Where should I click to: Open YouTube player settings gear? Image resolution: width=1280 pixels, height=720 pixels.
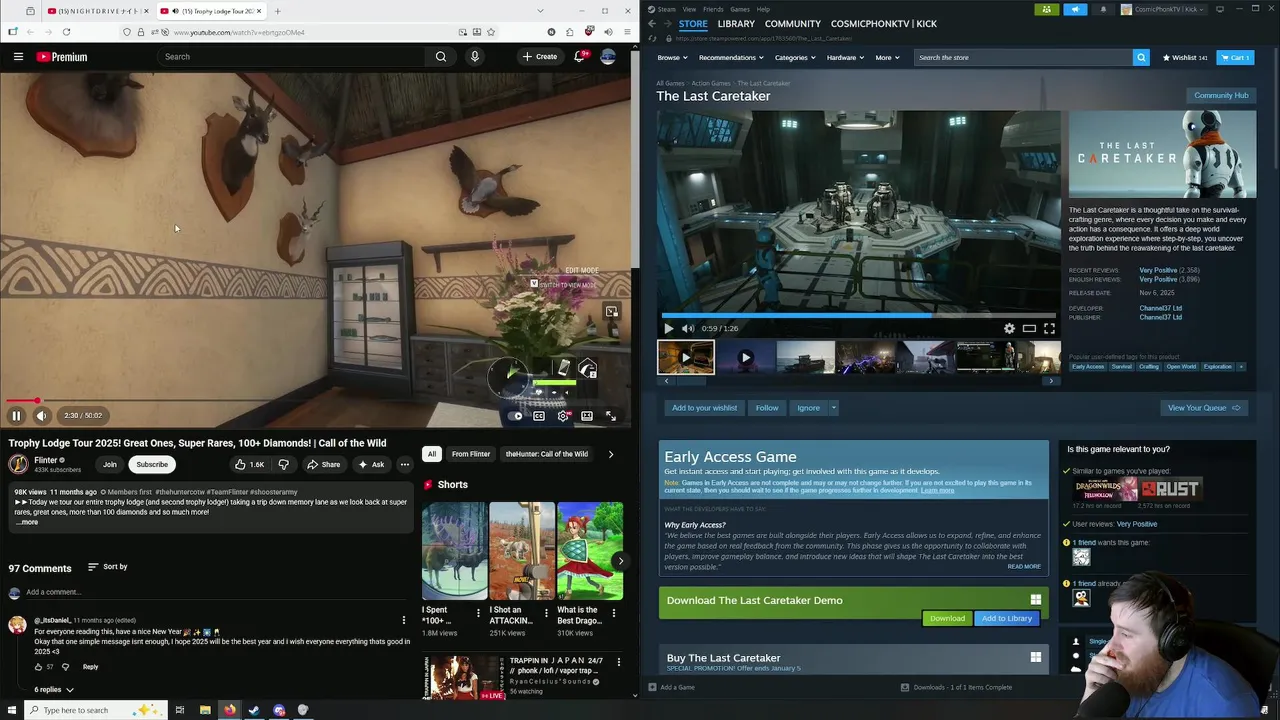coord(563,416)
